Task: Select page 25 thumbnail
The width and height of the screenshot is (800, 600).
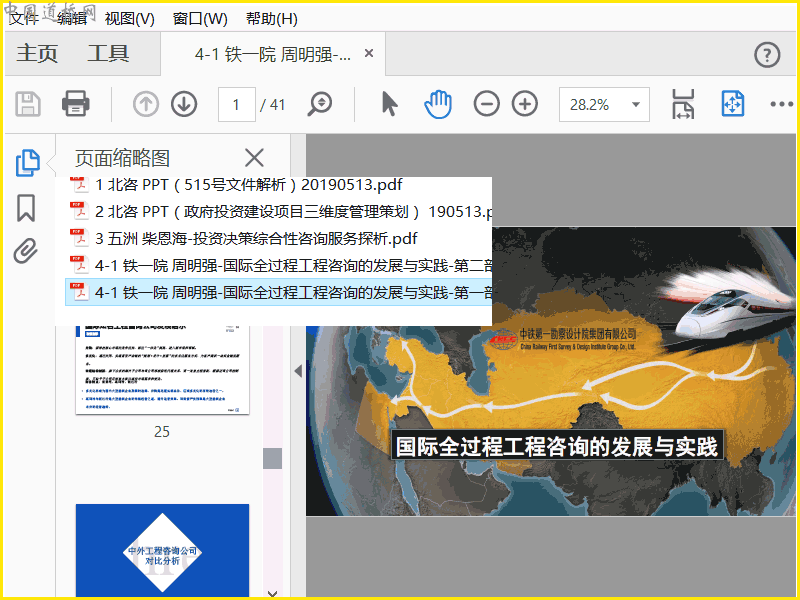Action: [x=162, y=370]
